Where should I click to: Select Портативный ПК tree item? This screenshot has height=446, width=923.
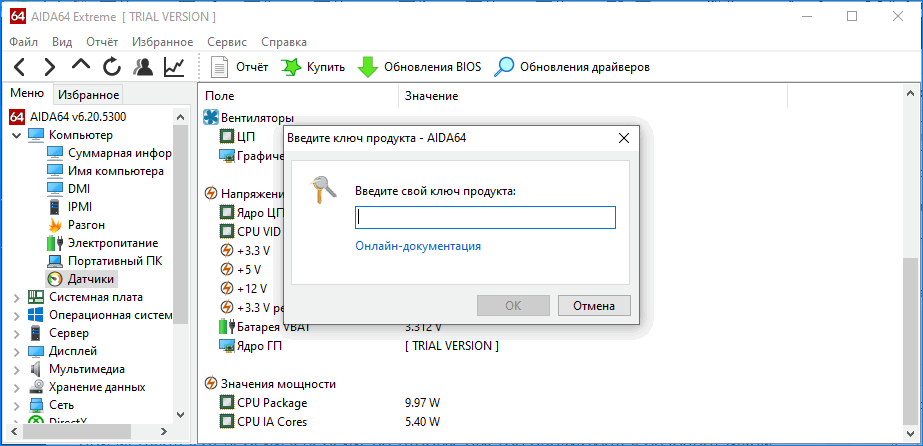point(105,261)
